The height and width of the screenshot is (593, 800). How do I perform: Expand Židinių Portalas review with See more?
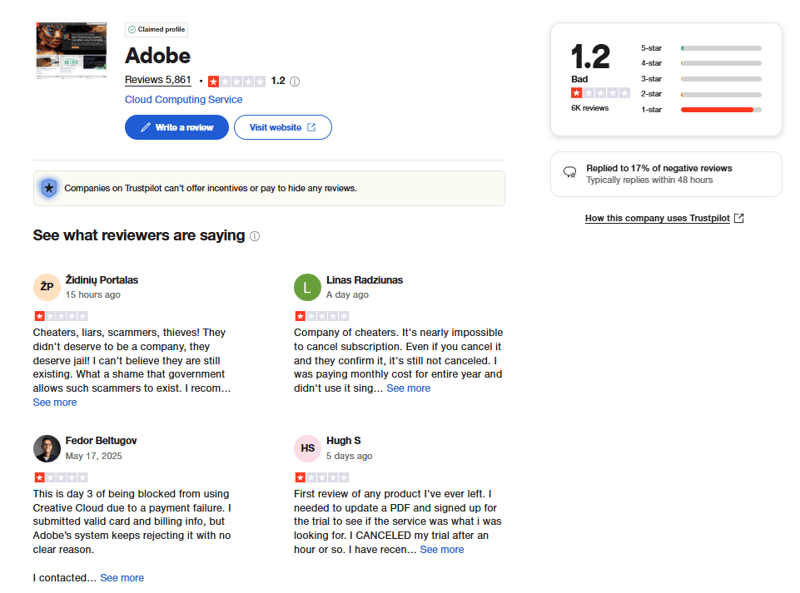pyautogui.click(x=55, y=402)
